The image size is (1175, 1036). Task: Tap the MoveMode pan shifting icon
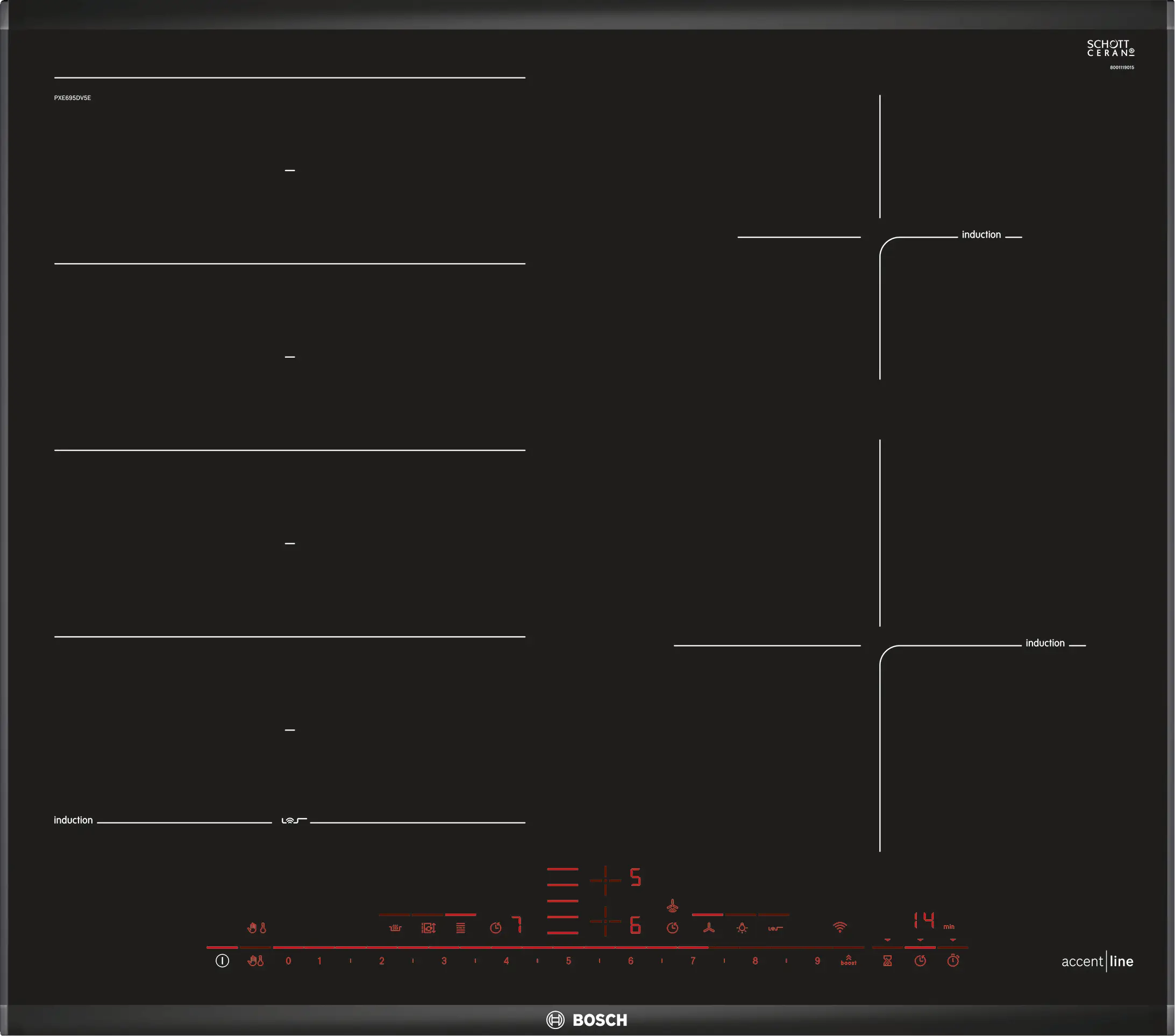pos(428,928)
